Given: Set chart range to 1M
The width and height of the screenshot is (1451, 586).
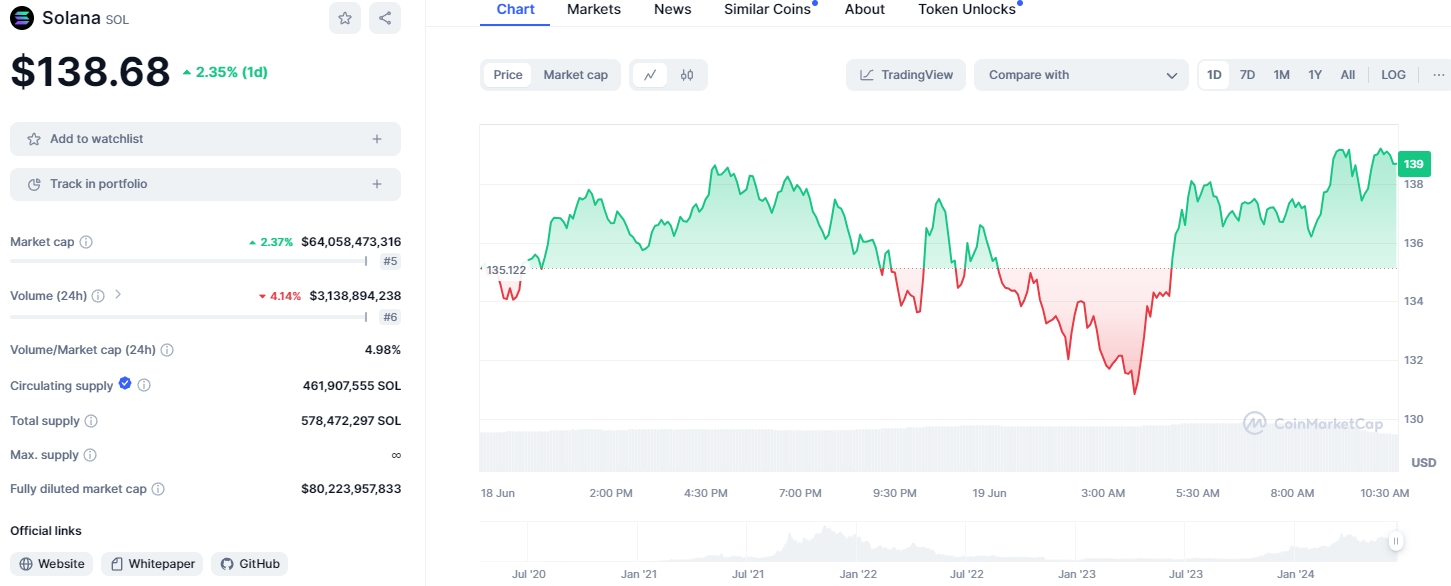Looking at the screenshot, I should click(x=1281, y=75).
